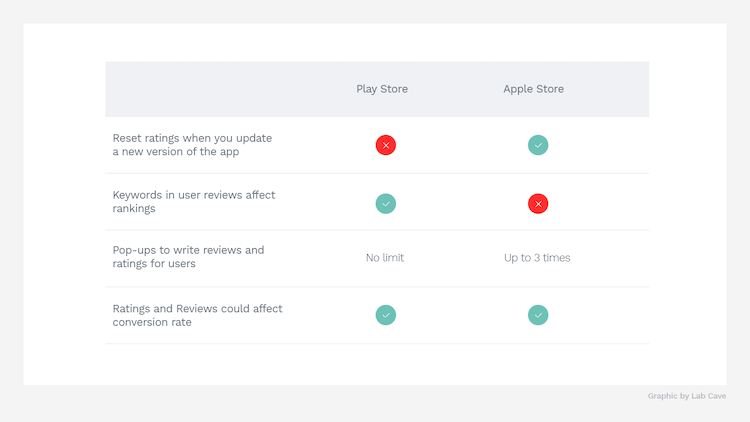
Task: Select 'Ratings and Reviews could affect' row label
Action: 197,309
